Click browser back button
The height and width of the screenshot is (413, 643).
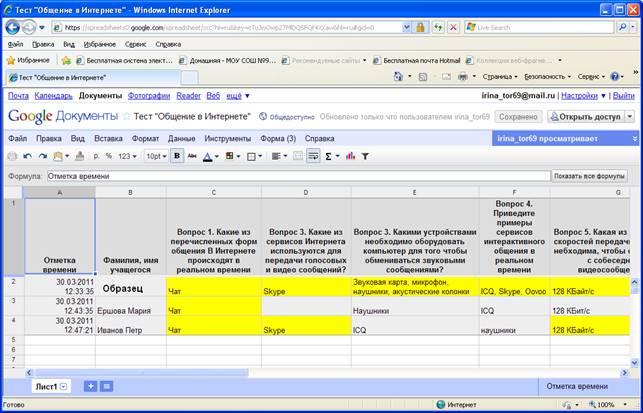[12, 27]
